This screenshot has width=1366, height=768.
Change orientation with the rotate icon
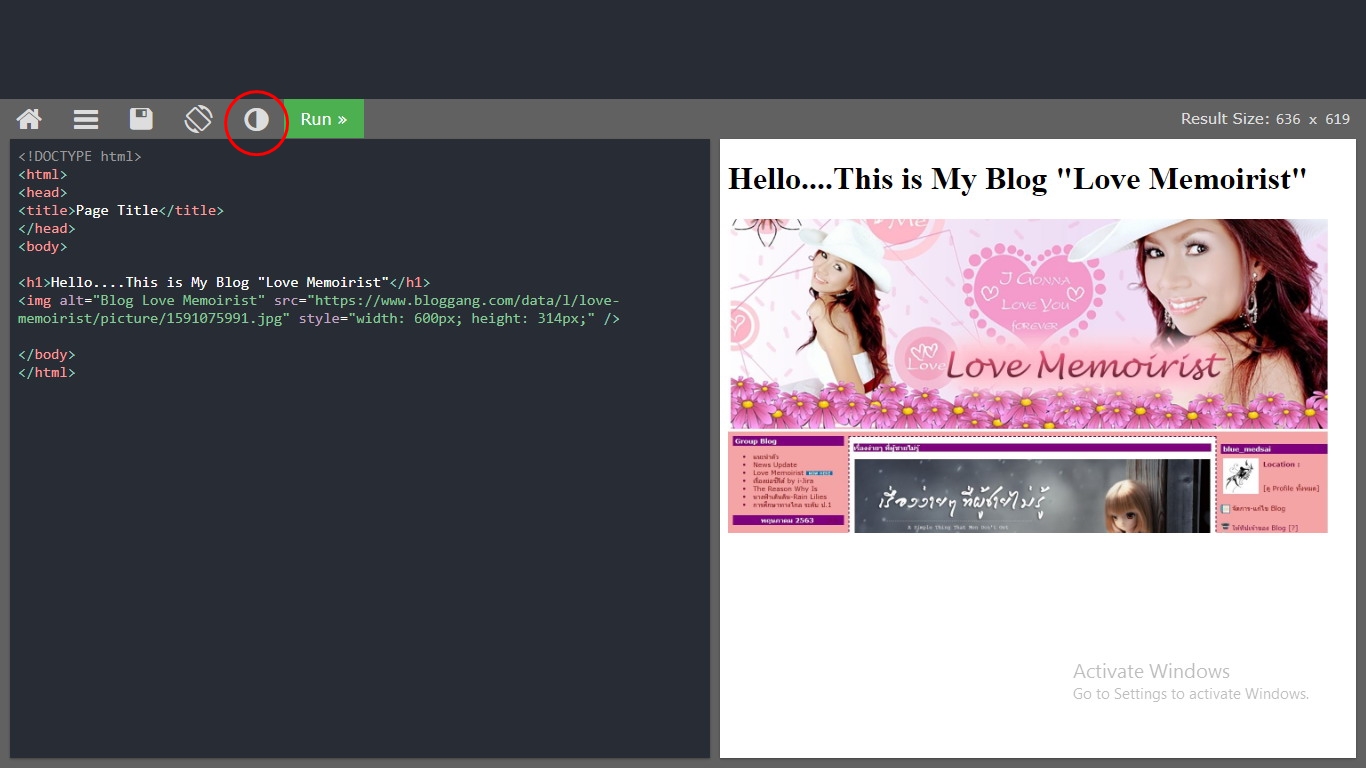[198, 119]
